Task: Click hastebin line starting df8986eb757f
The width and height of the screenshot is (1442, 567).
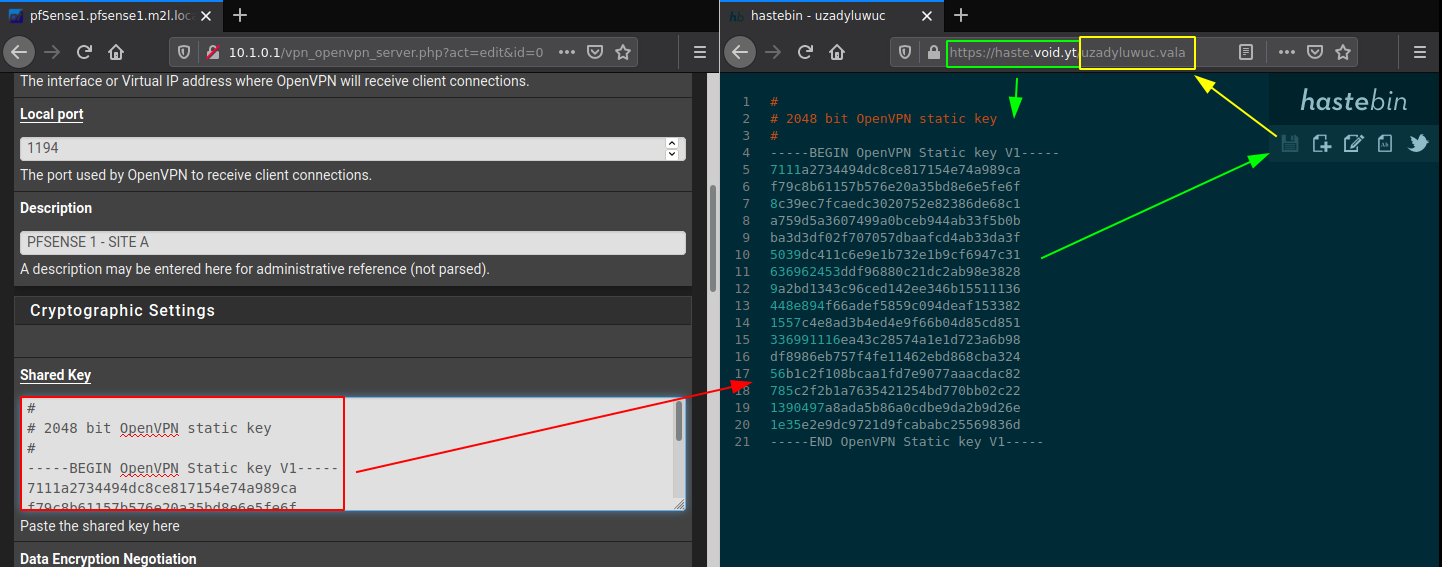Action: tap(895, 356)
